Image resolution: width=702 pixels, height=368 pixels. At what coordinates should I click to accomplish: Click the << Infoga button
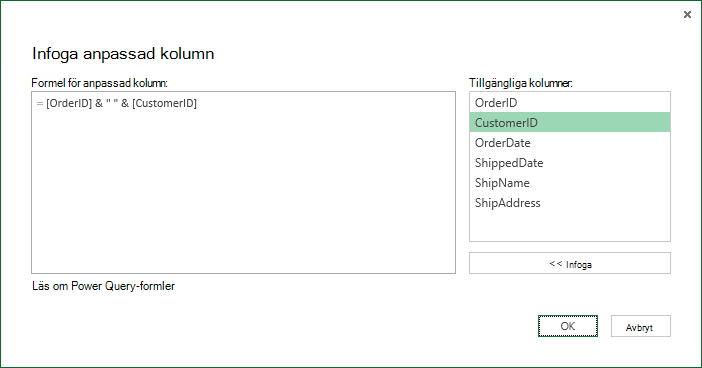click(x=569, y=263)
